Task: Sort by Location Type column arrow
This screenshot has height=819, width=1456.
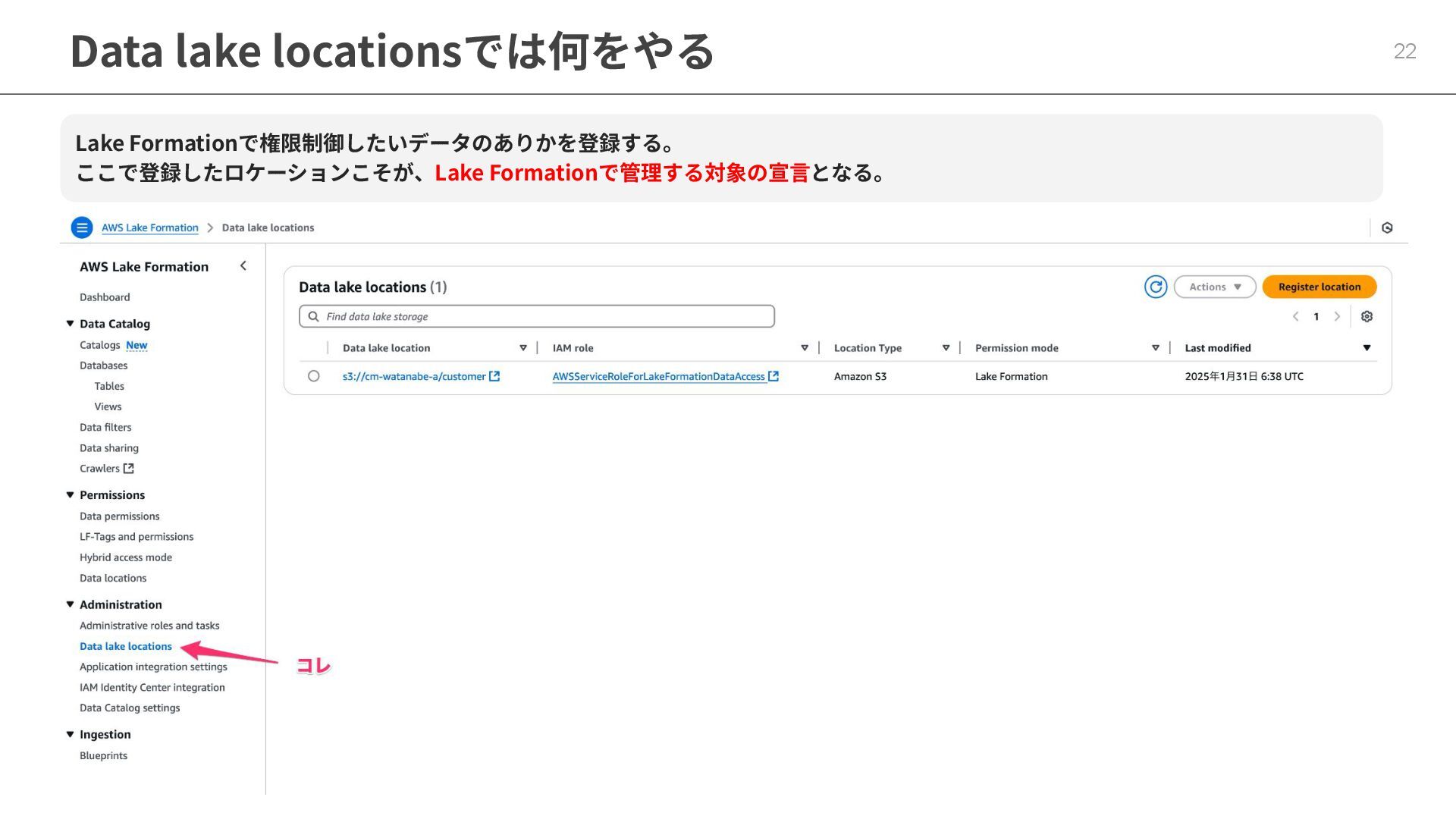Action: pyautogui.click(x=946, y=348)
